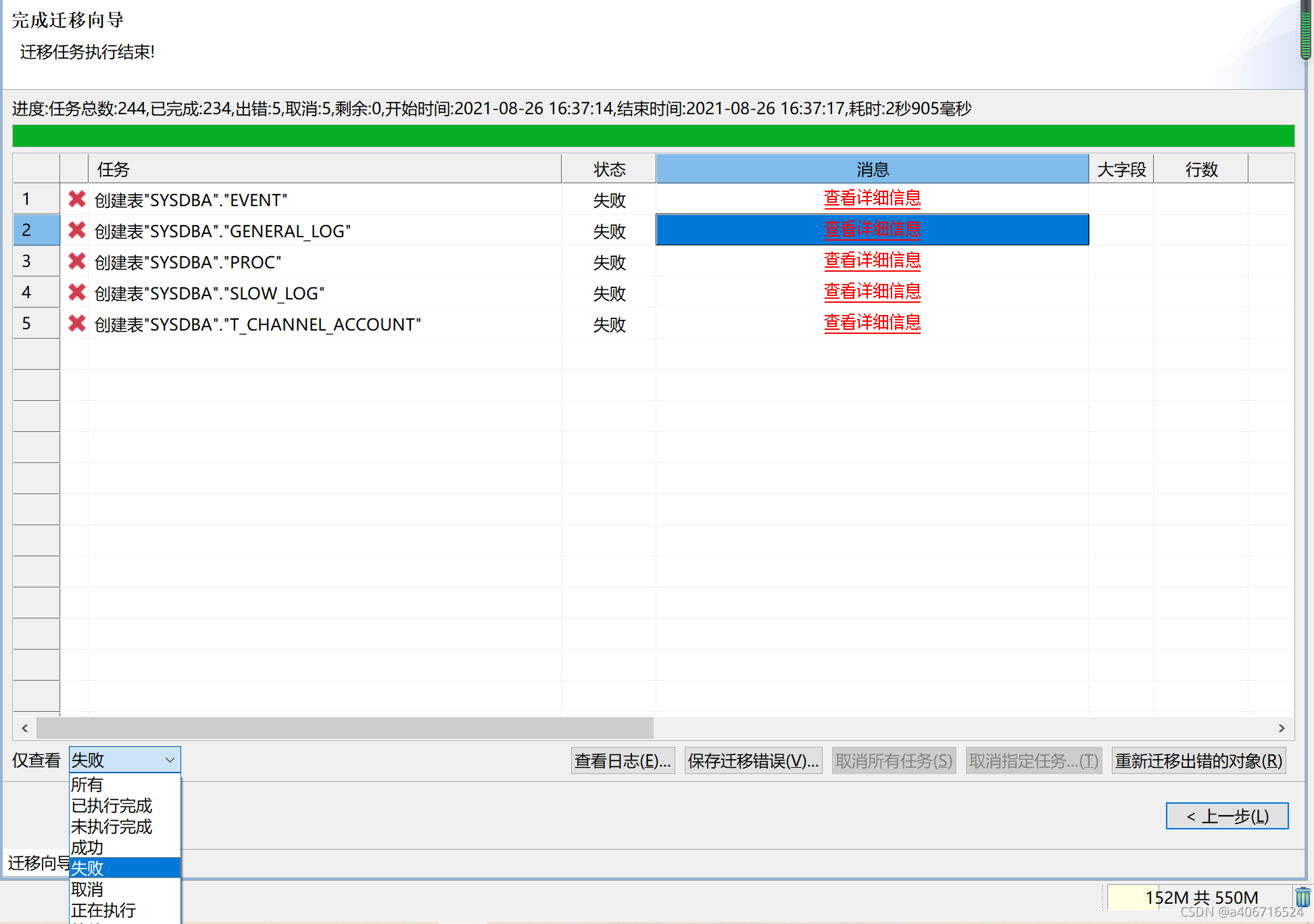
Task: Sort by the 任务 column header
Action: point(324,169)
